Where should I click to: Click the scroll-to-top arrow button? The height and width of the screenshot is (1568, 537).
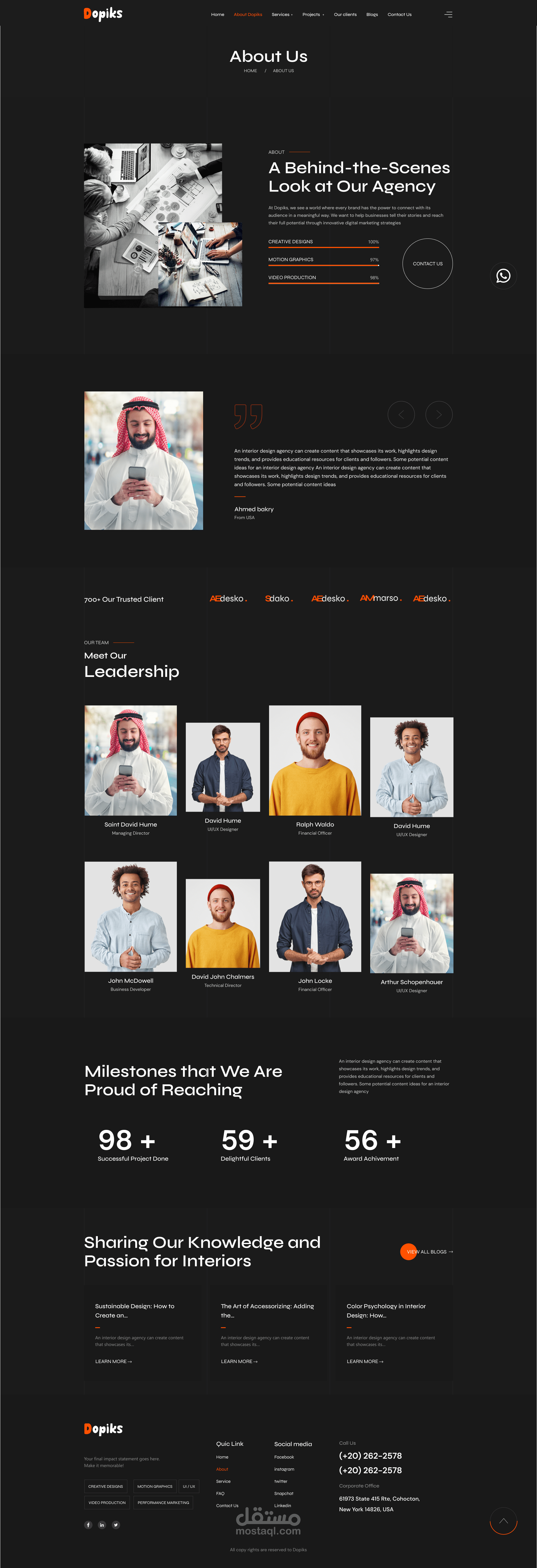pyautogui.click(x=503, y=1521)
